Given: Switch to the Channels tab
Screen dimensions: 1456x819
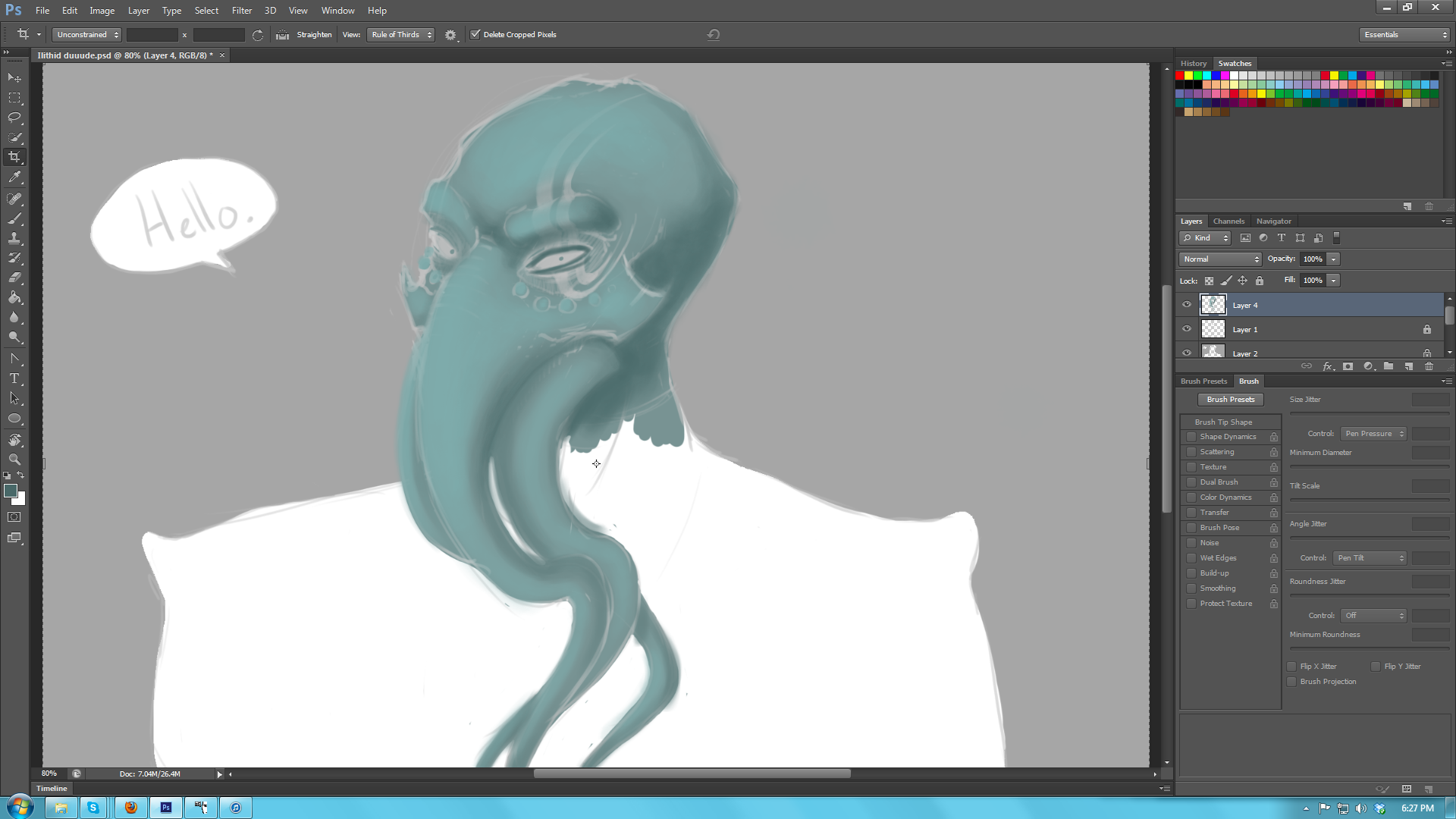Looking at the screenshot, I should coord(1228,221).
